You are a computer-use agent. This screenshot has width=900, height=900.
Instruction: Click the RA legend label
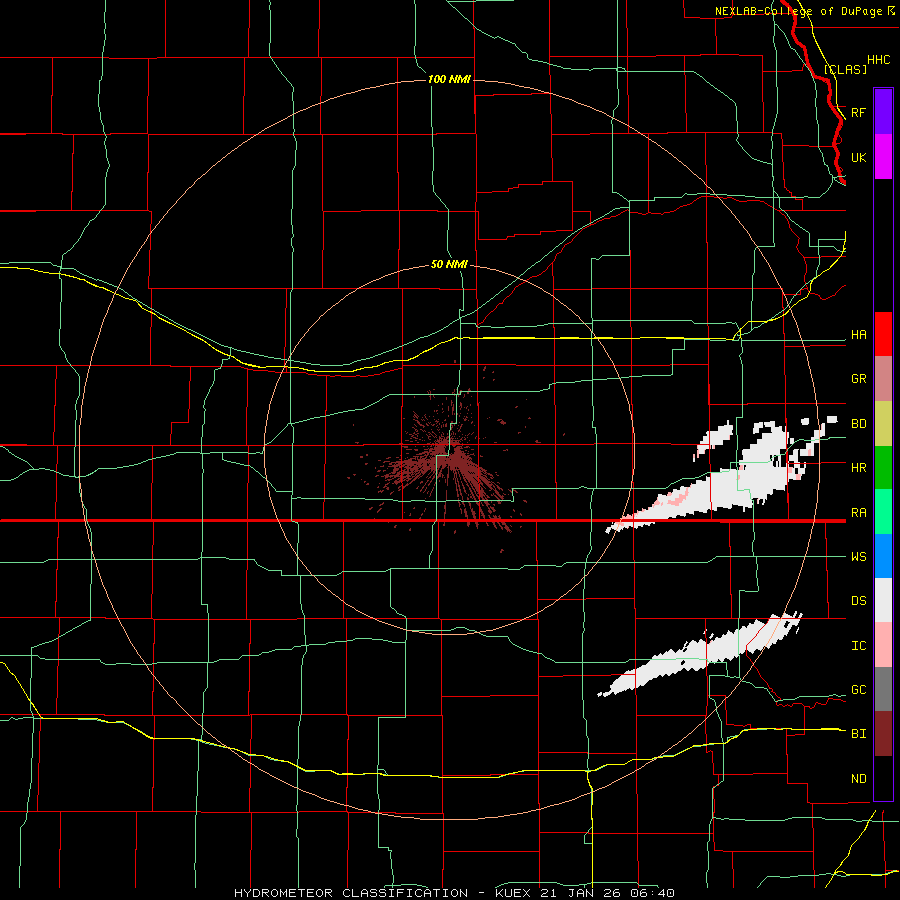click(x=858, y=513)
